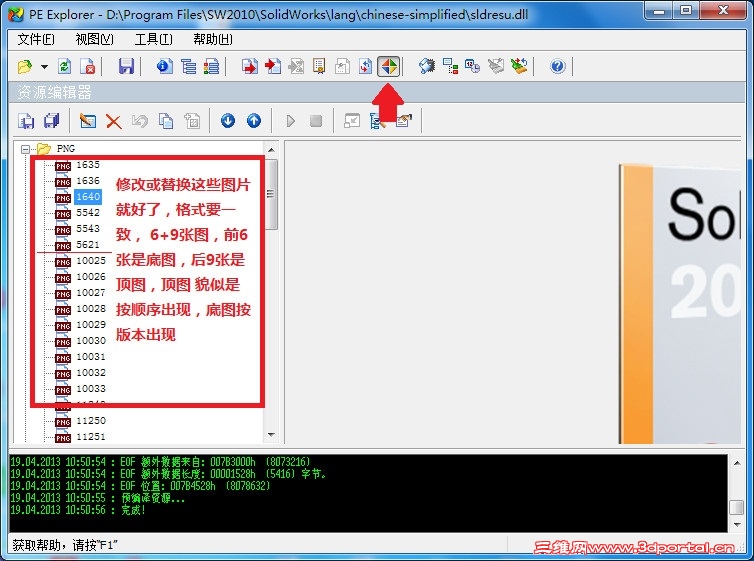
Task: View digital signature certificate icon
Action: [319, 66]
